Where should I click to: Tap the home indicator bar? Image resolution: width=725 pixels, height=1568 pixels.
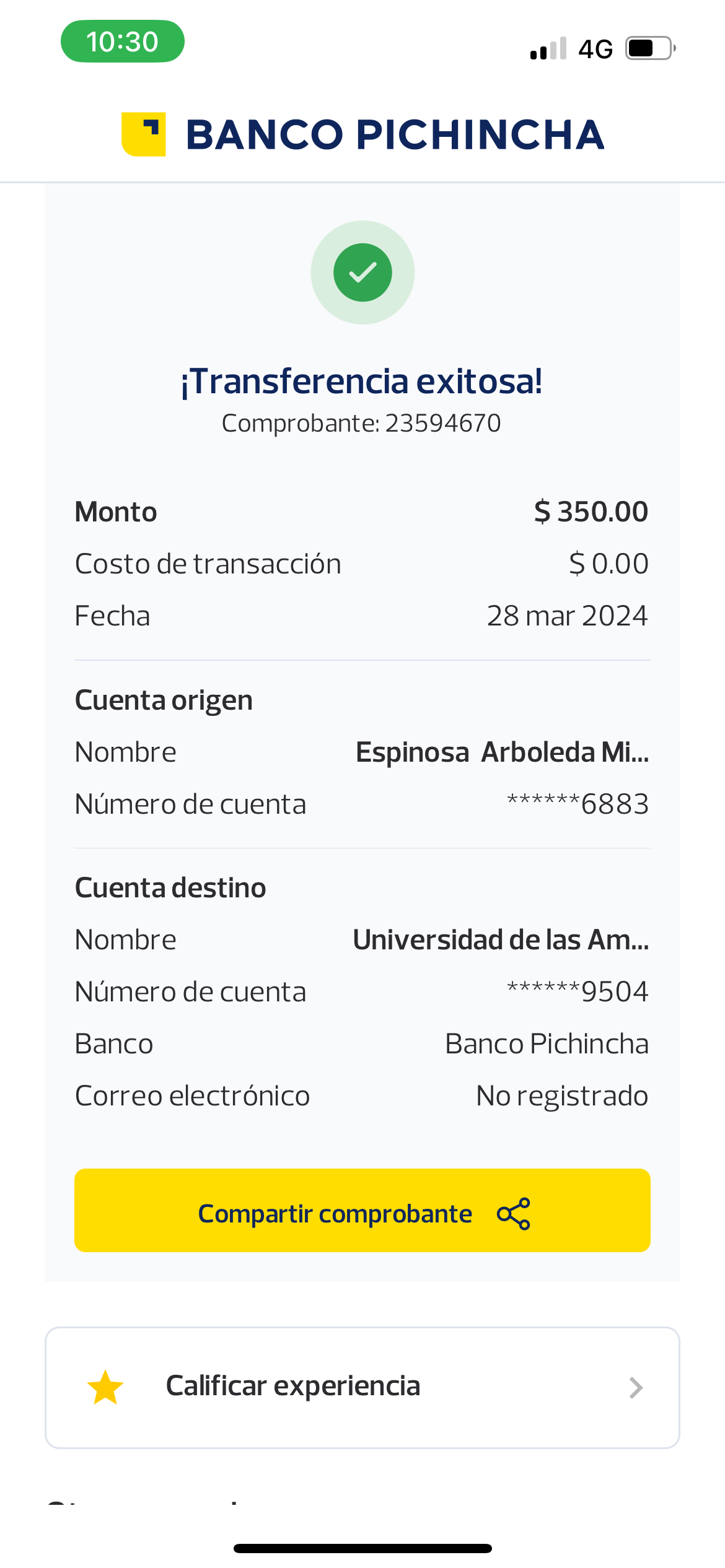click(362, 1548)
